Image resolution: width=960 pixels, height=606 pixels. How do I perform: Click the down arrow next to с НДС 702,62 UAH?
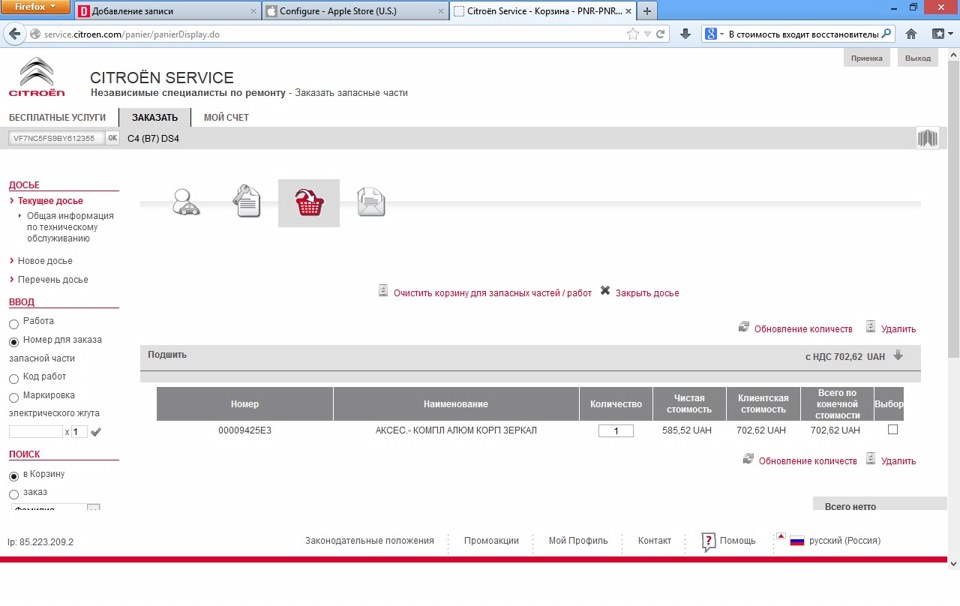(x=898, y=355)
